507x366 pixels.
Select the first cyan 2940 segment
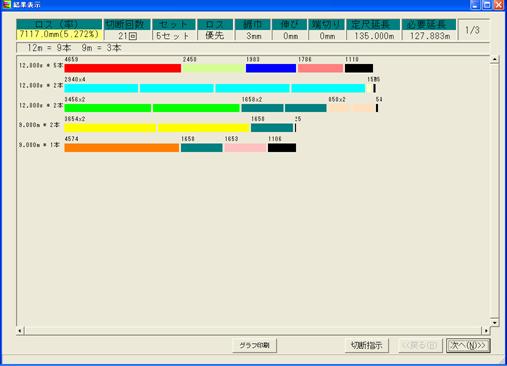coord(101,88)
